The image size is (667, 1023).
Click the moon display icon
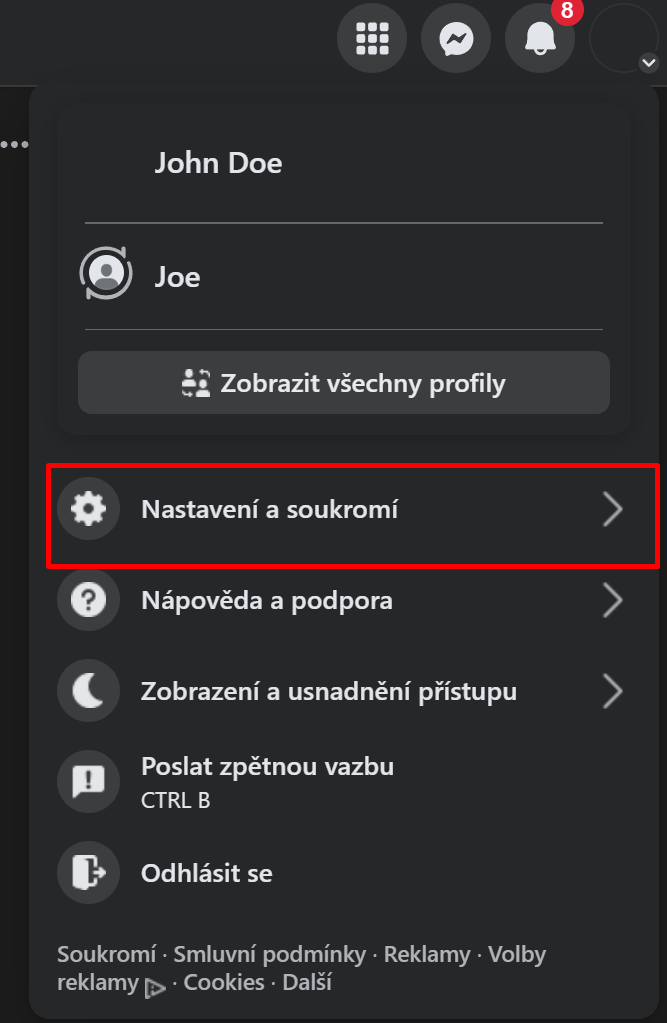click(x=88, y=690)
